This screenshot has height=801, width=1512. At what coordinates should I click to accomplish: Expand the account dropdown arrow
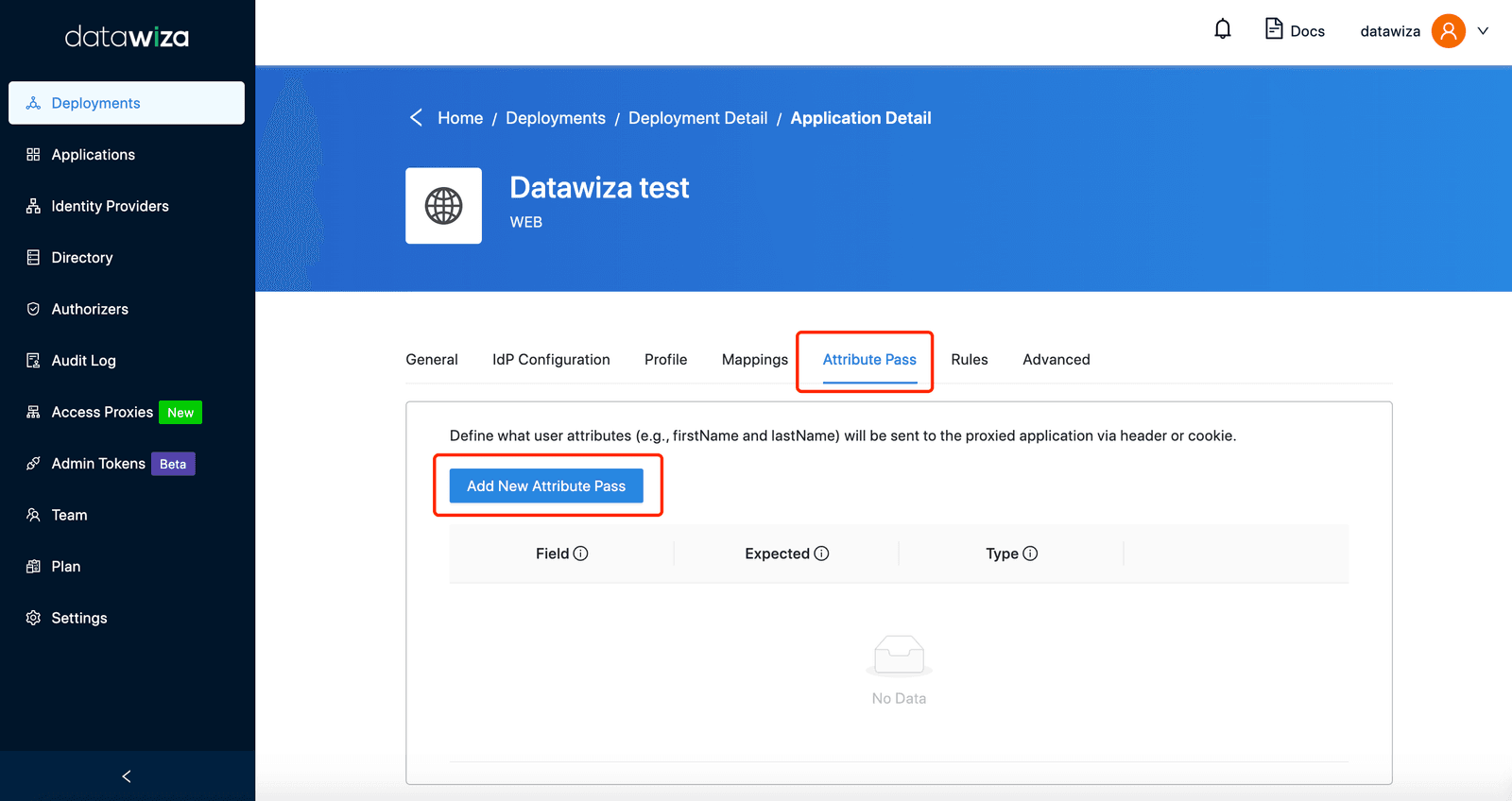pos(1483,30)
